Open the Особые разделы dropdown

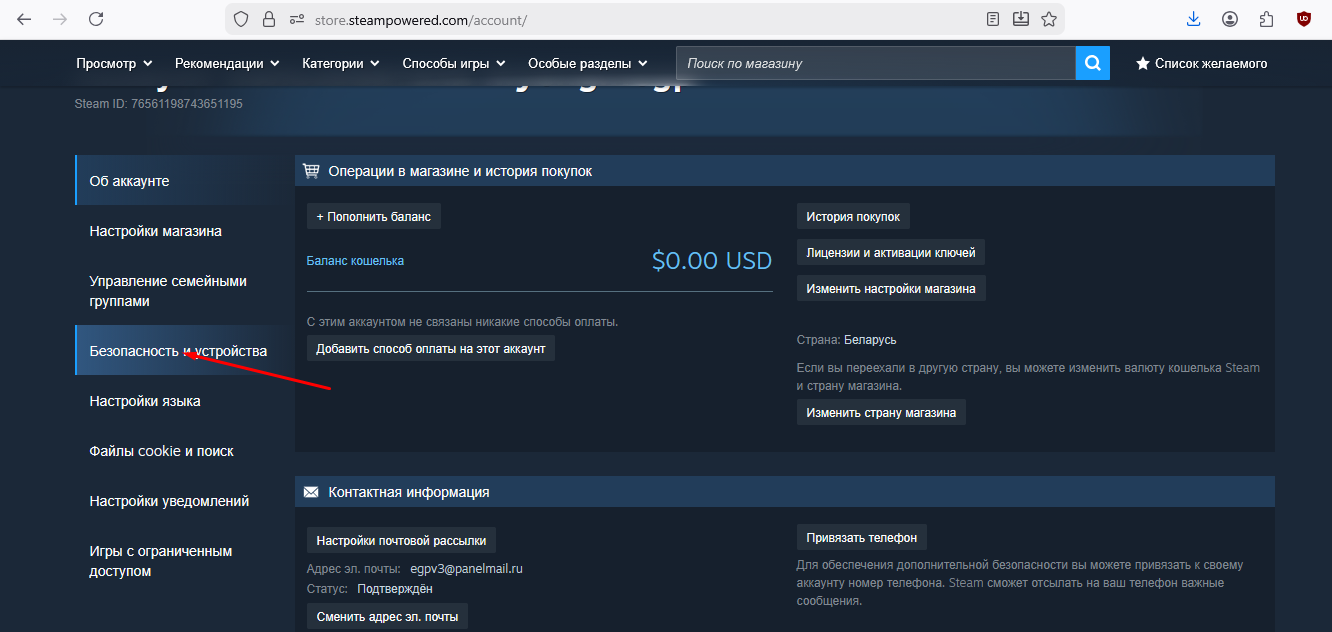(587, 63)
